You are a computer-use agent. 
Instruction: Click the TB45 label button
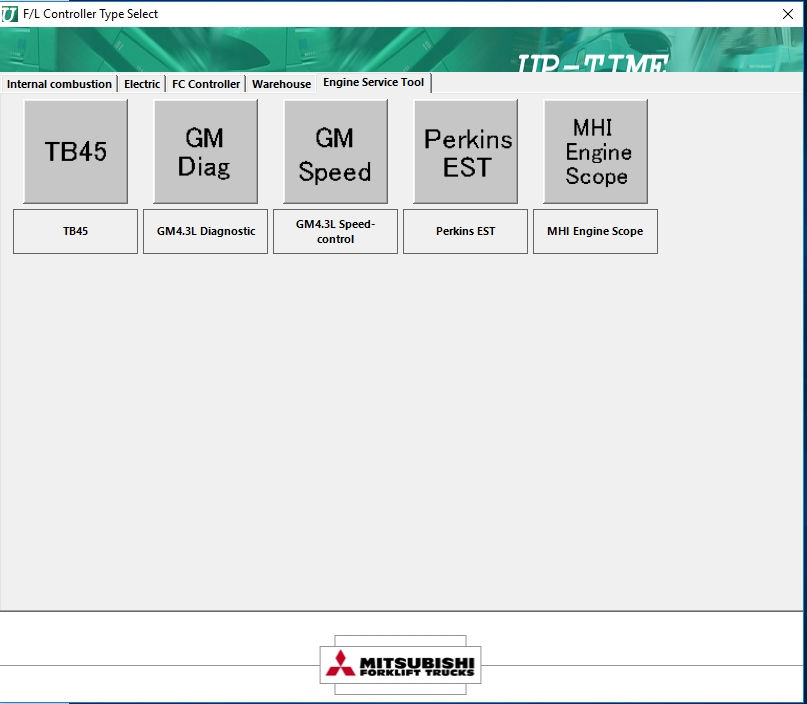coord(75,231)
